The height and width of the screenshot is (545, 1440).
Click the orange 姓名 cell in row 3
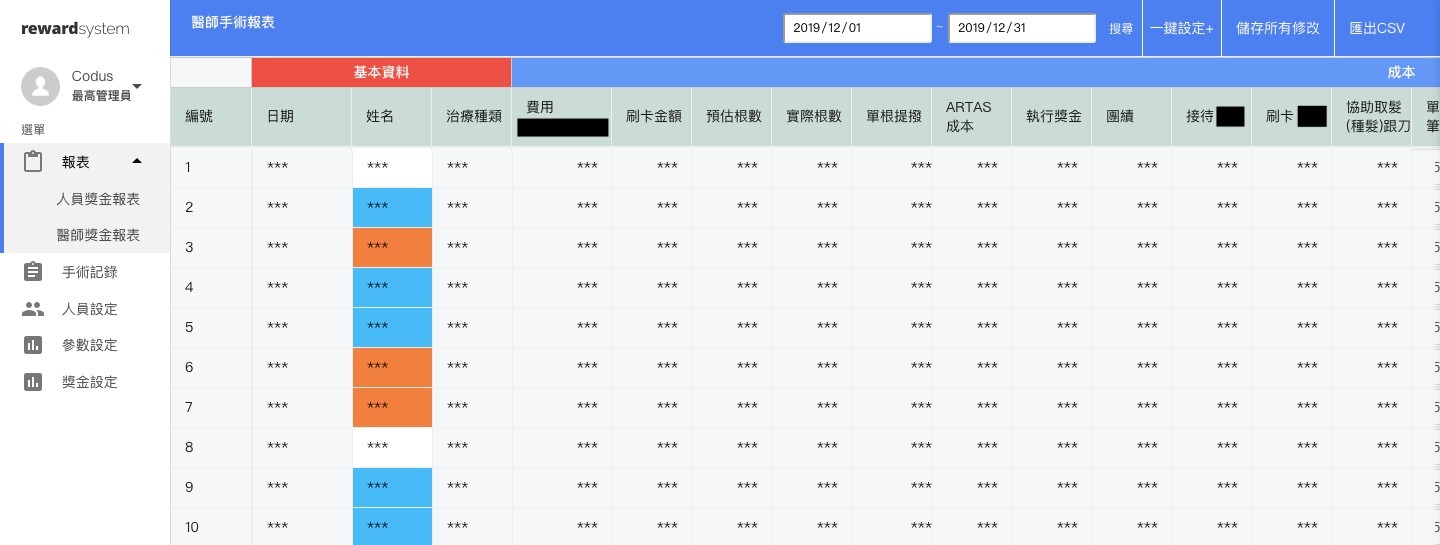click(x=392, y=247)
